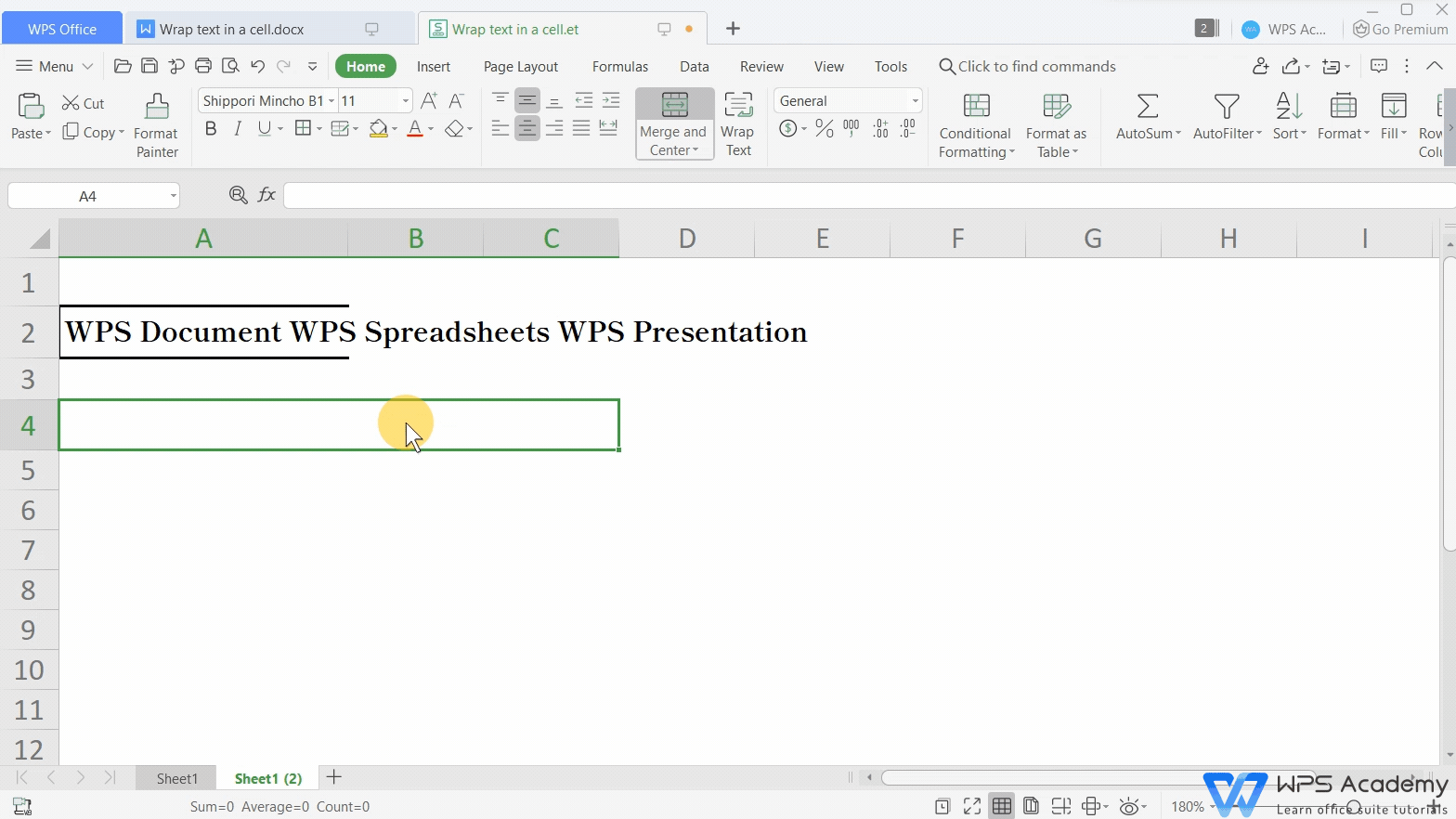This screenshot has width=1456, height=819.
Task: Undo the last action
Action: coord(257,66)
